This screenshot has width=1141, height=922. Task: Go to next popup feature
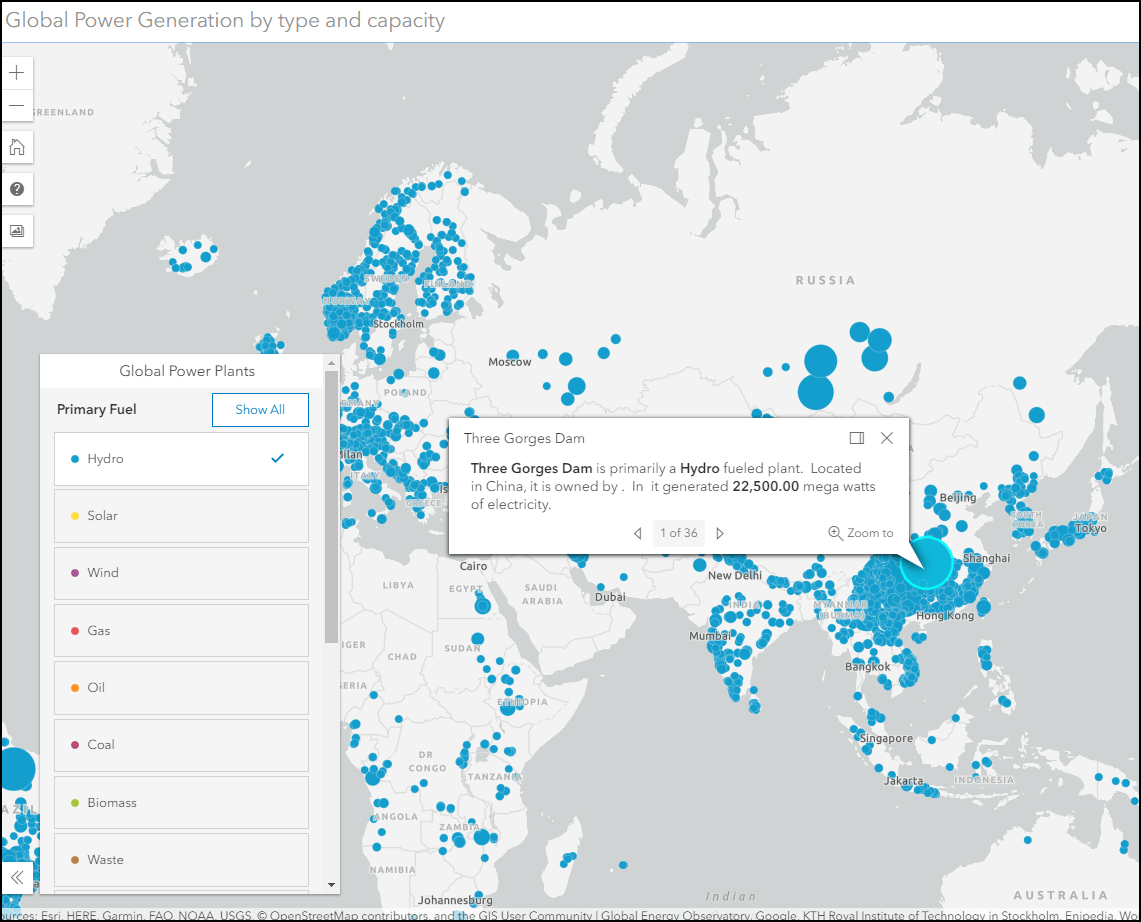pyautogui.click(x=720, y=533)
